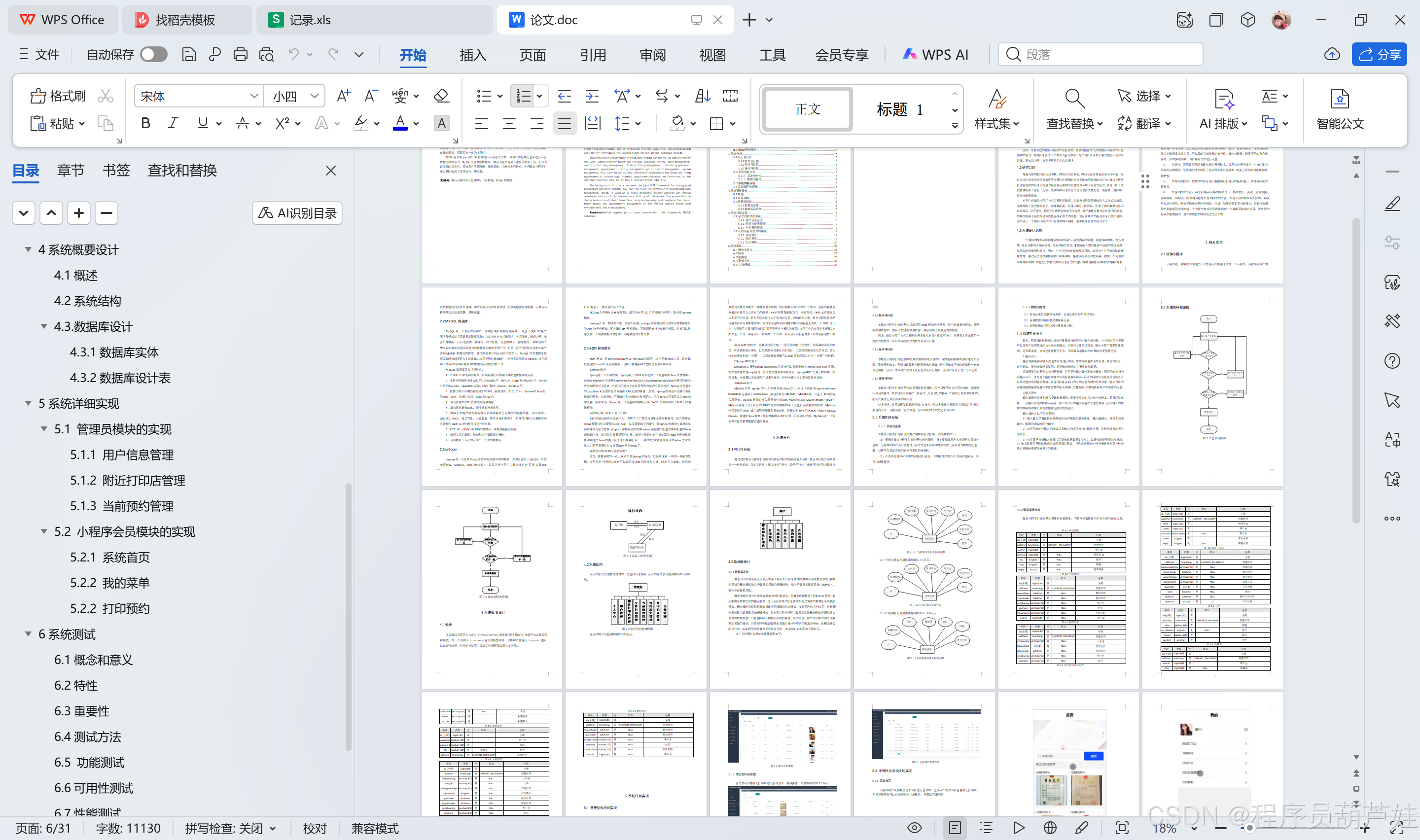Click the Print icon
The height and width of the screenshot is (840, 1420).
pos(241,54)
